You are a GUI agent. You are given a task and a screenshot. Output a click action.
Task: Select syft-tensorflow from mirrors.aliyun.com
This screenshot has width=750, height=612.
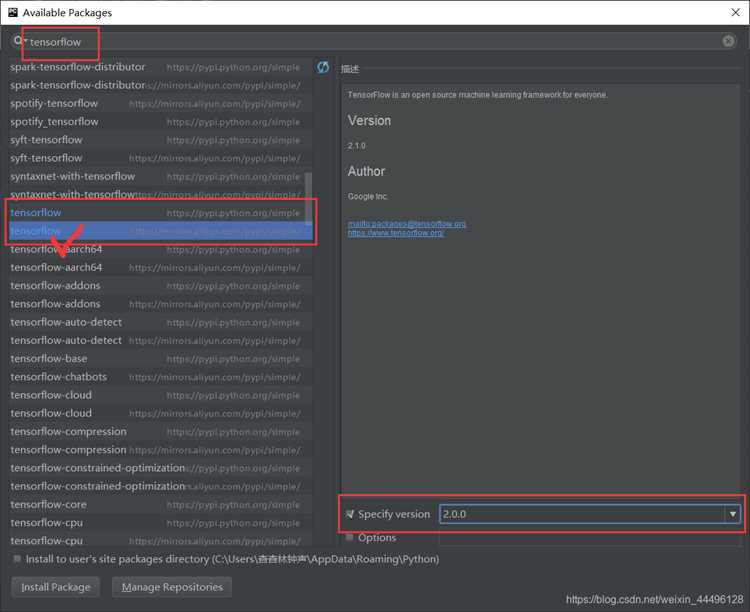click(161, 158)
